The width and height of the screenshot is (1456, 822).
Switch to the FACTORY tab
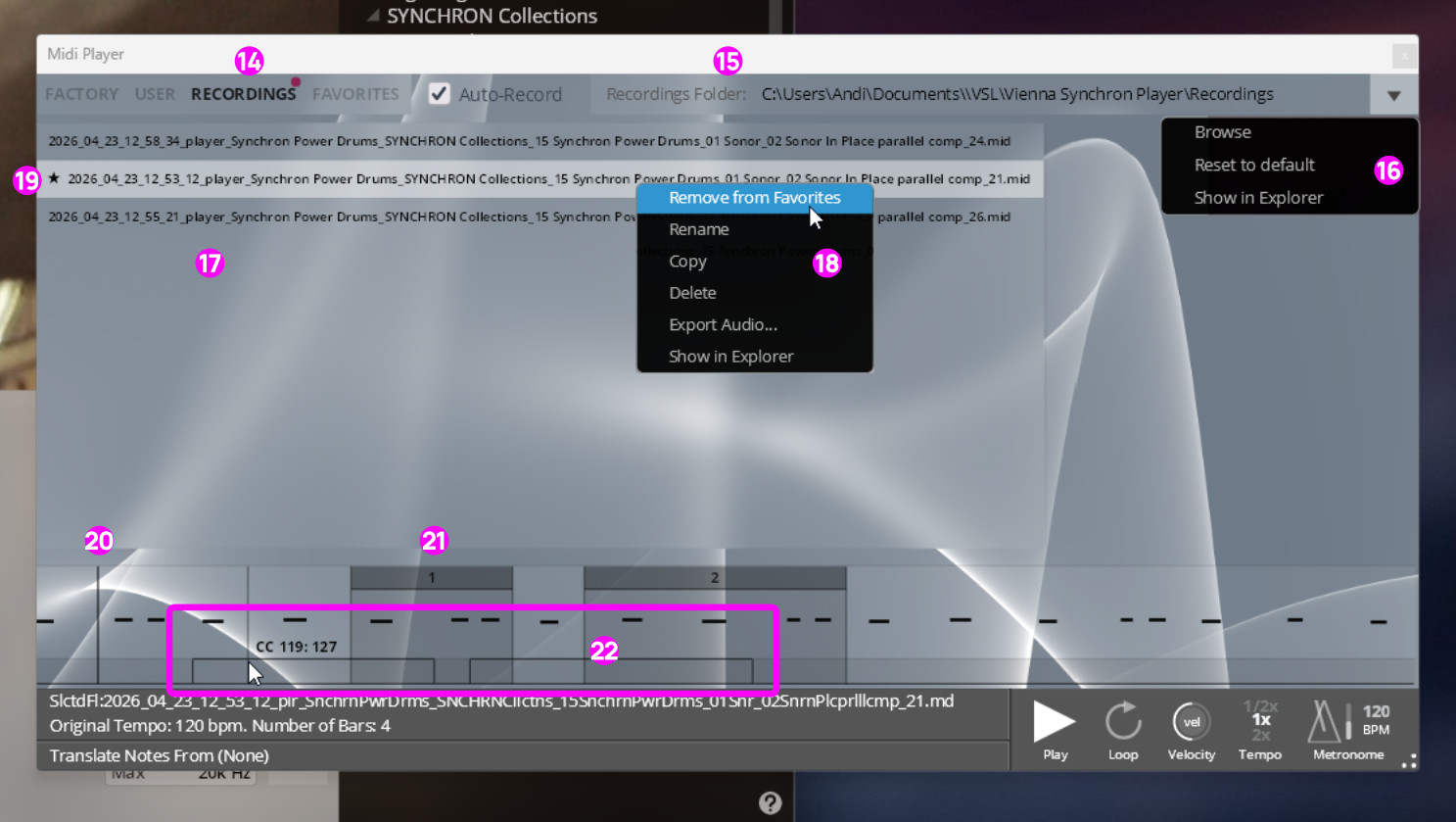(x=81, y=94)
